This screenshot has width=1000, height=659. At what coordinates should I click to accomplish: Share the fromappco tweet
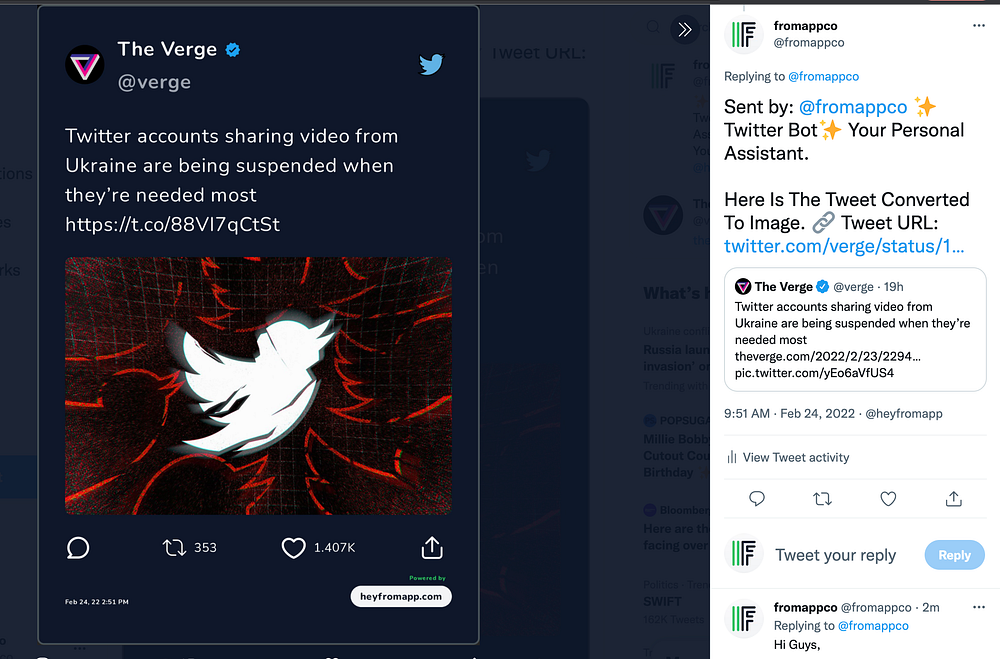[954, 498]
